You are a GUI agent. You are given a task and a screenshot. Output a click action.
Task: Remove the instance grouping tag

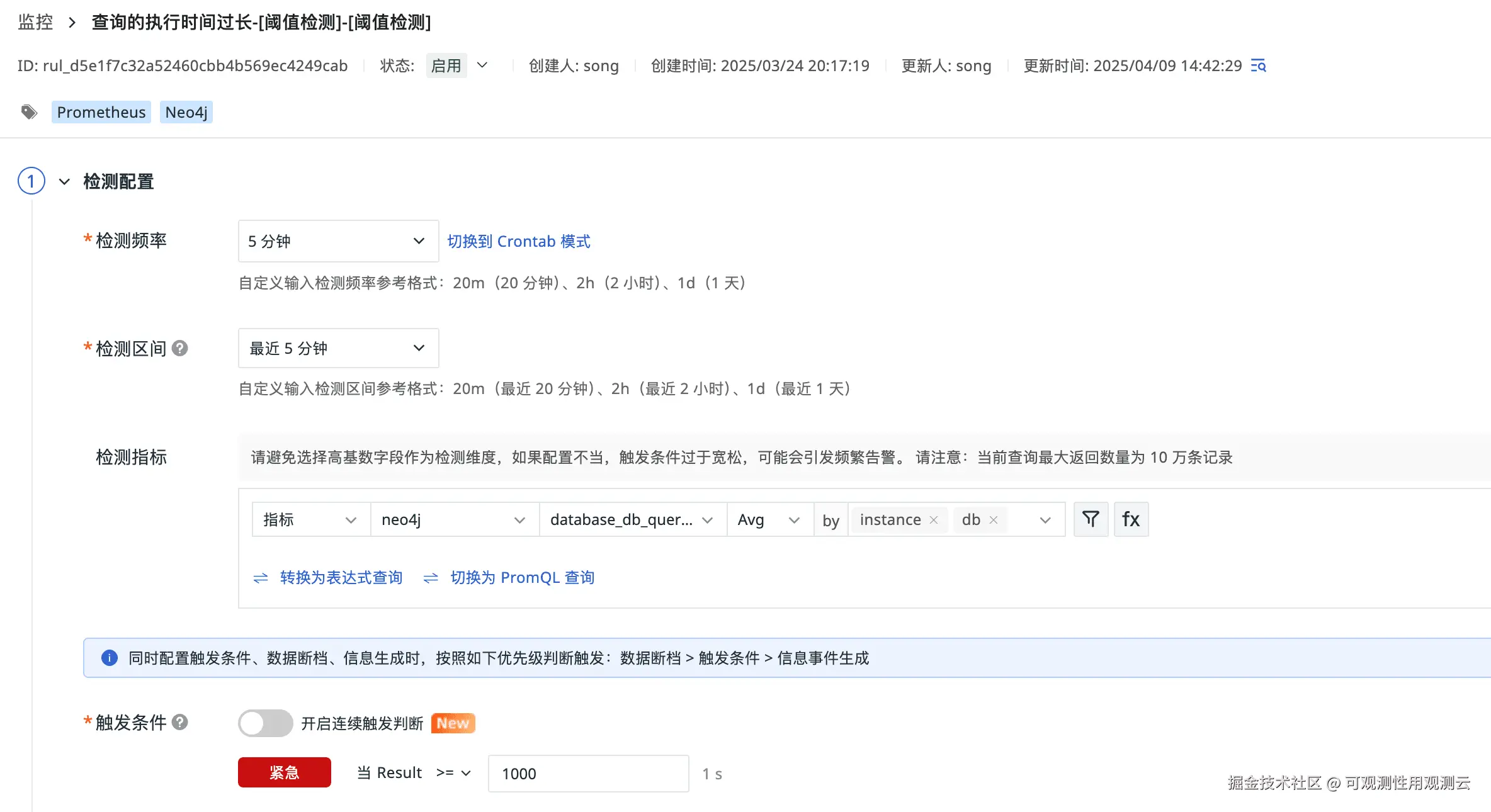point(934,520)
